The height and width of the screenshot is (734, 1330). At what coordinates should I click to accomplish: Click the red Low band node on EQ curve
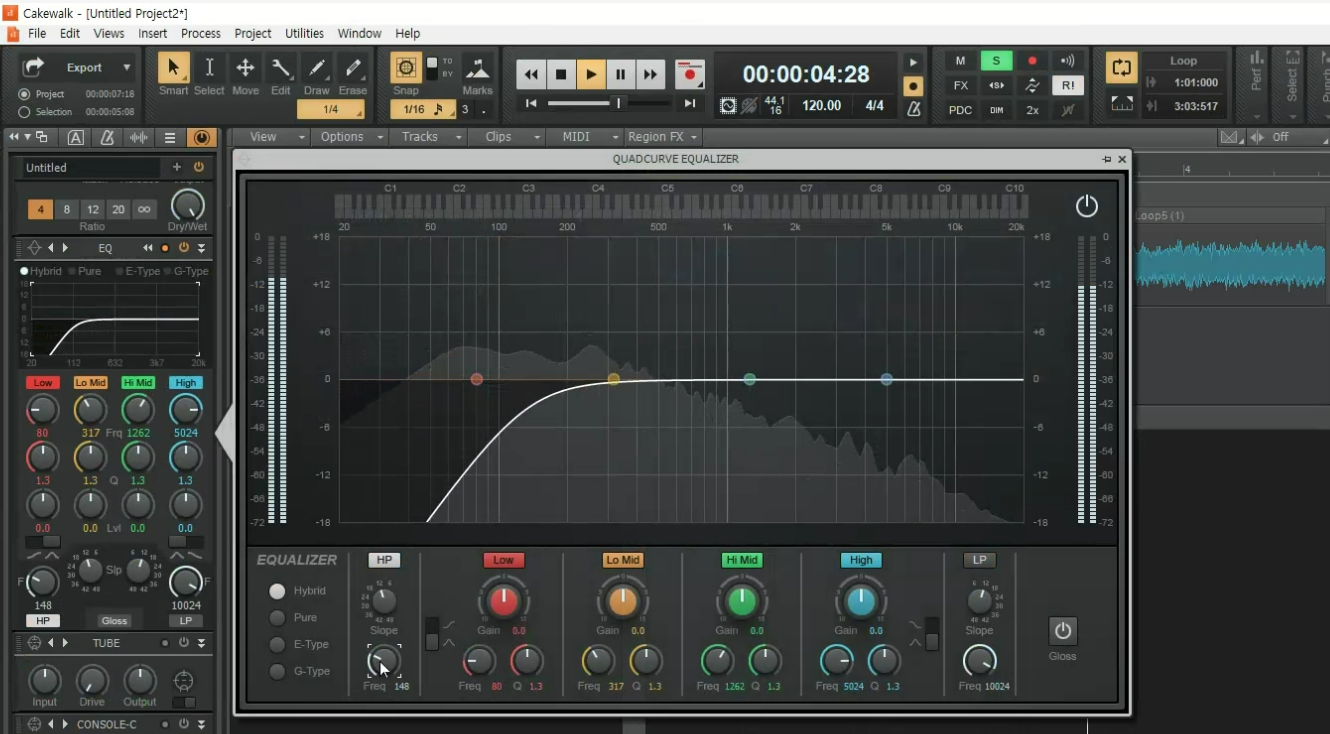[x=477, y=379]
